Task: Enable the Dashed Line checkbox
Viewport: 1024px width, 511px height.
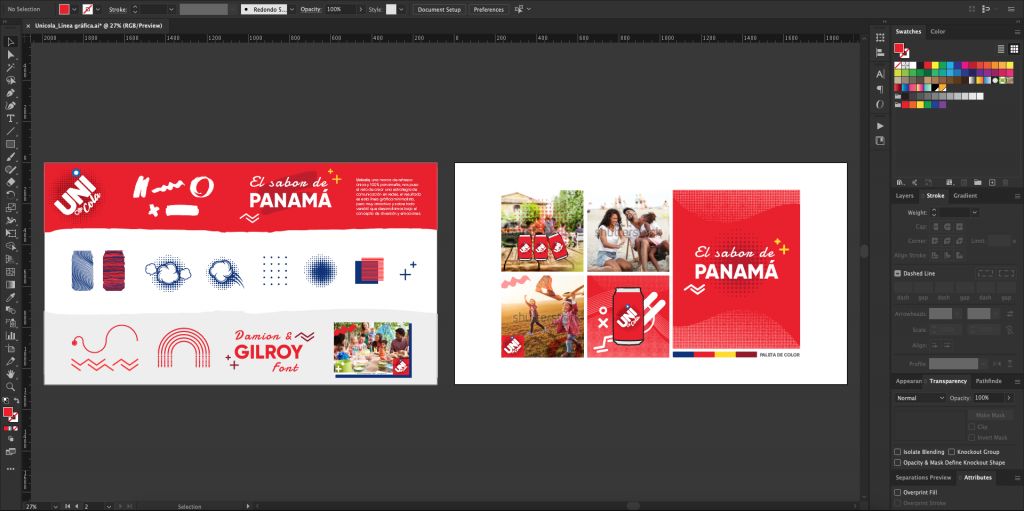Action: point(898,273)
